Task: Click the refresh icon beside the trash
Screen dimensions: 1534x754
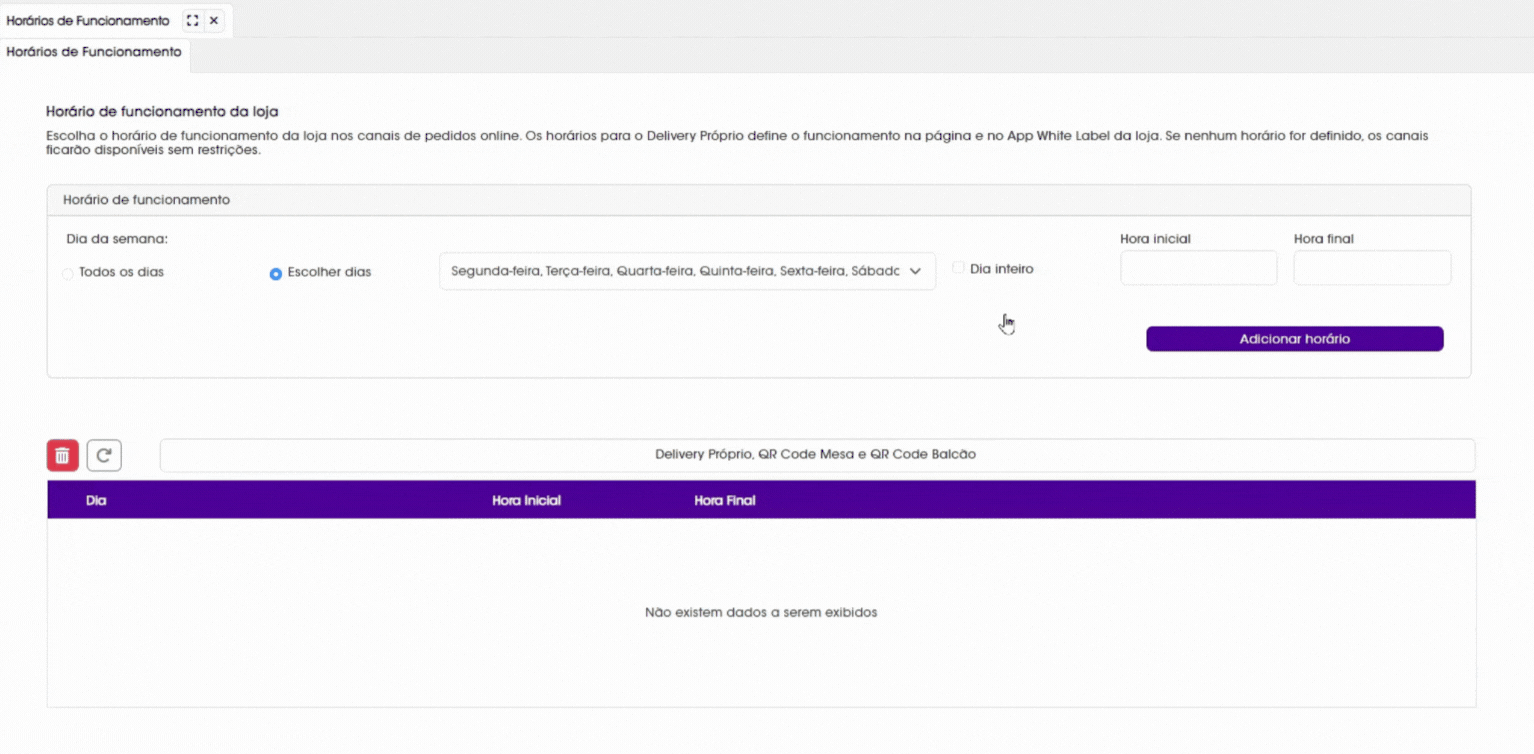Action: point(104,456)
